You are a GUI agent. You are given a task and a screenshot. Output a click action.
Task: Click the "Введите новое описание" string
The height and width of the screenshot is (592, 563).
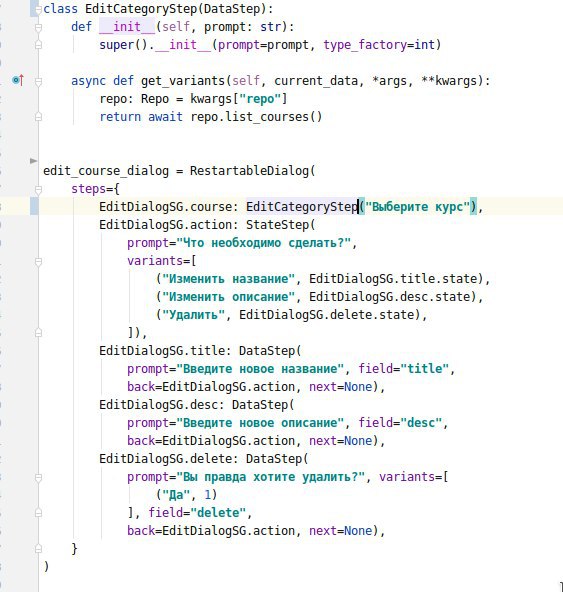coord(260,423)
